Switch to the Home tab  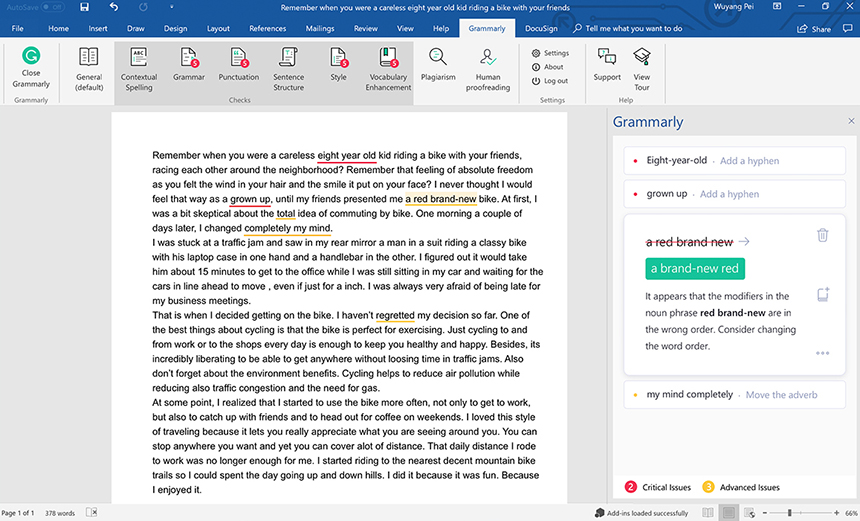point(58,28)
